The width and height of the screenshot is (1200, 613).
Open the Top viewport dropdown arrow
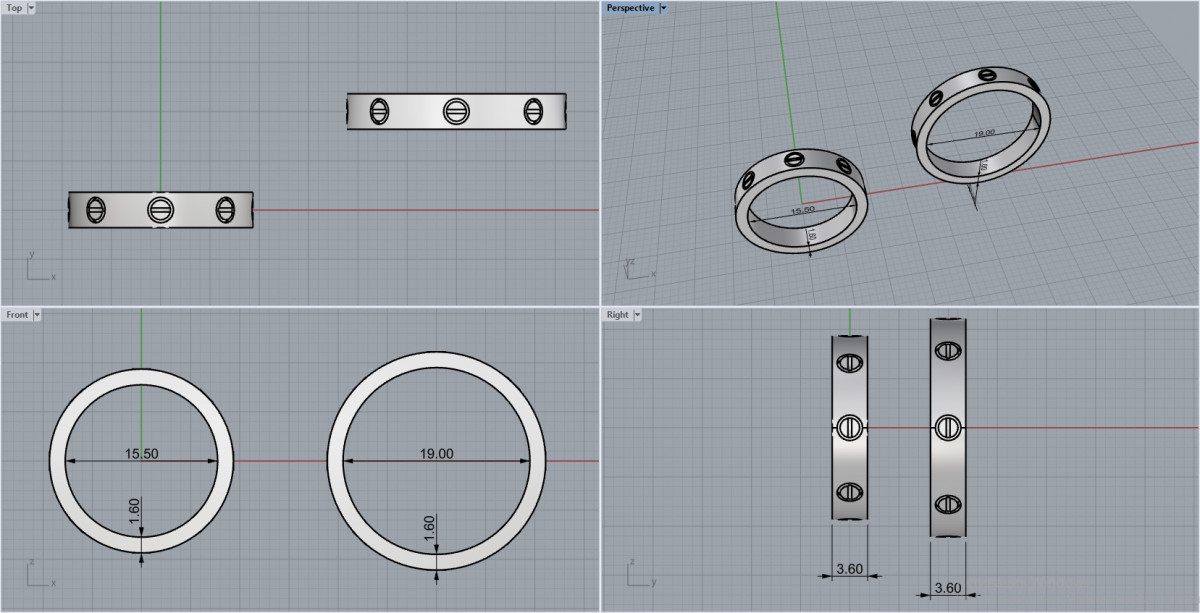pos(31,8)
